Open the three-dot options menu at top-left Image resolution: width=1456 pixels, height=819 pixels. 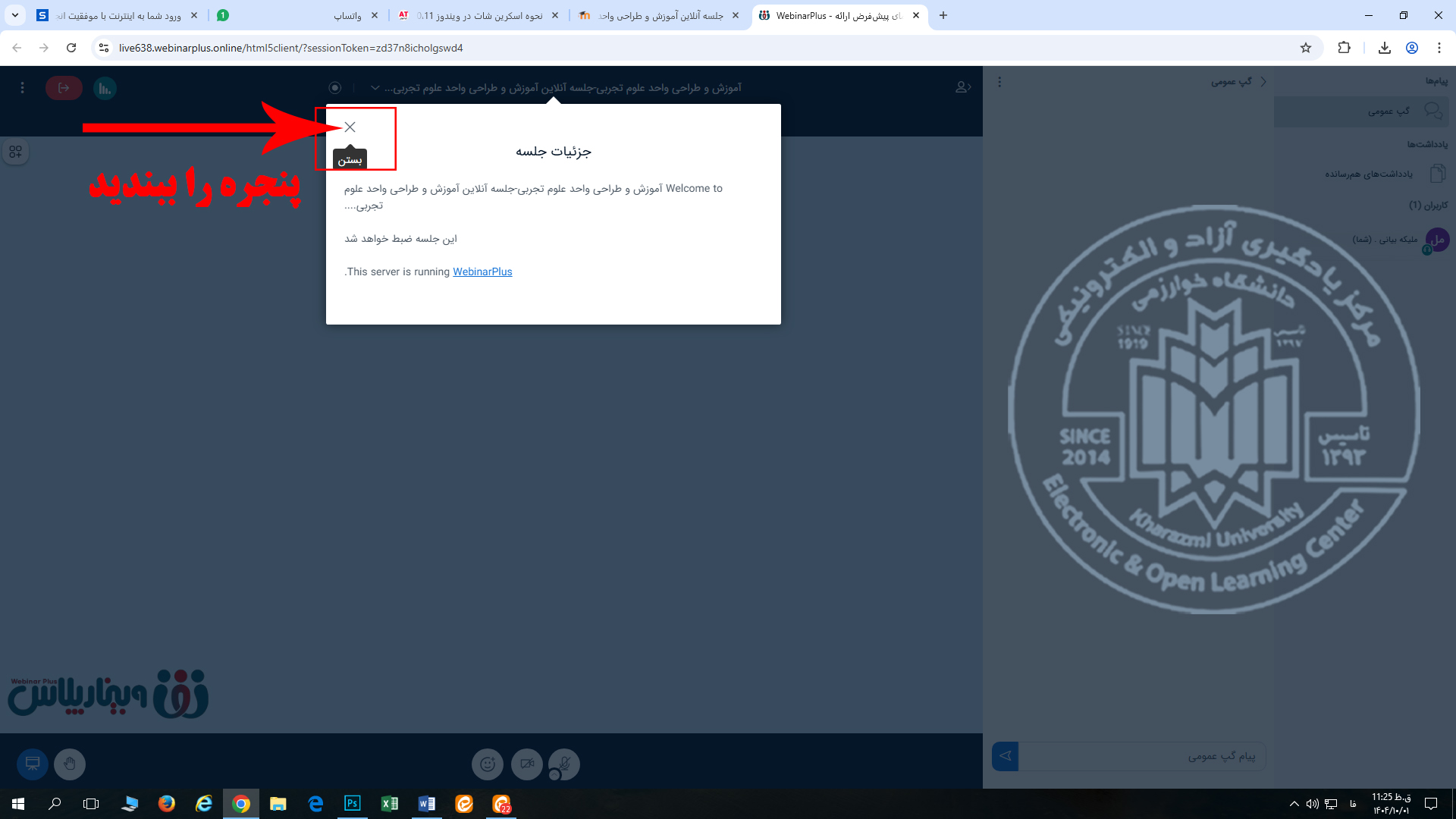(x=22, y=88)
